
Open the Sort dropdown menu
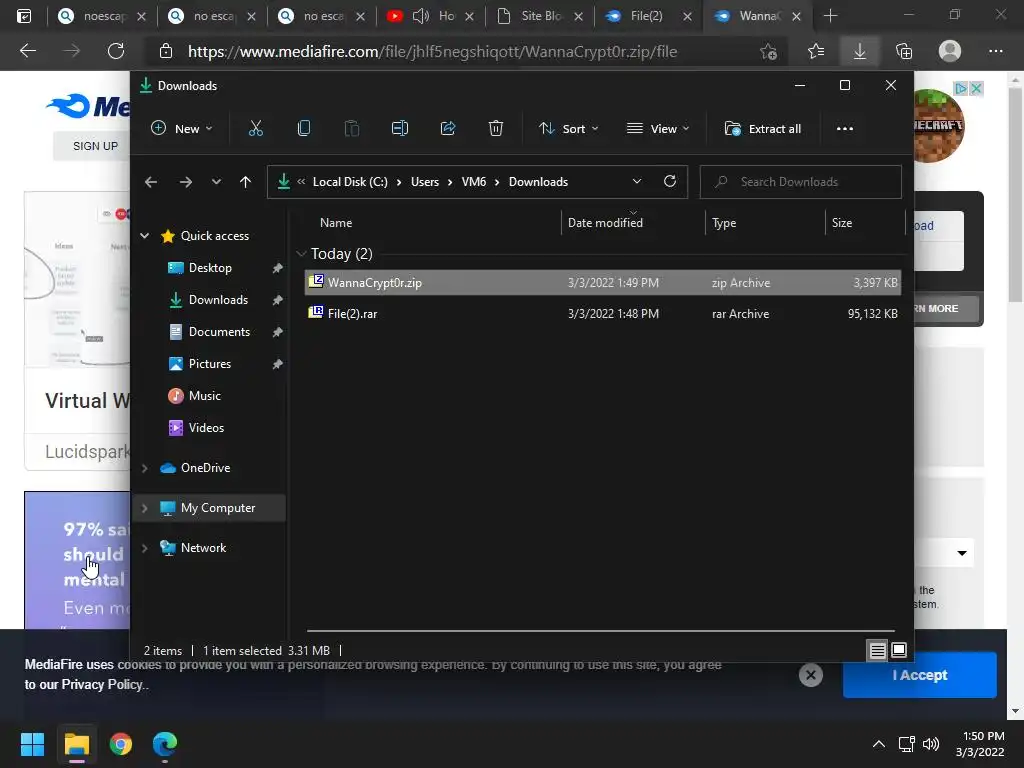coord(569,129)
